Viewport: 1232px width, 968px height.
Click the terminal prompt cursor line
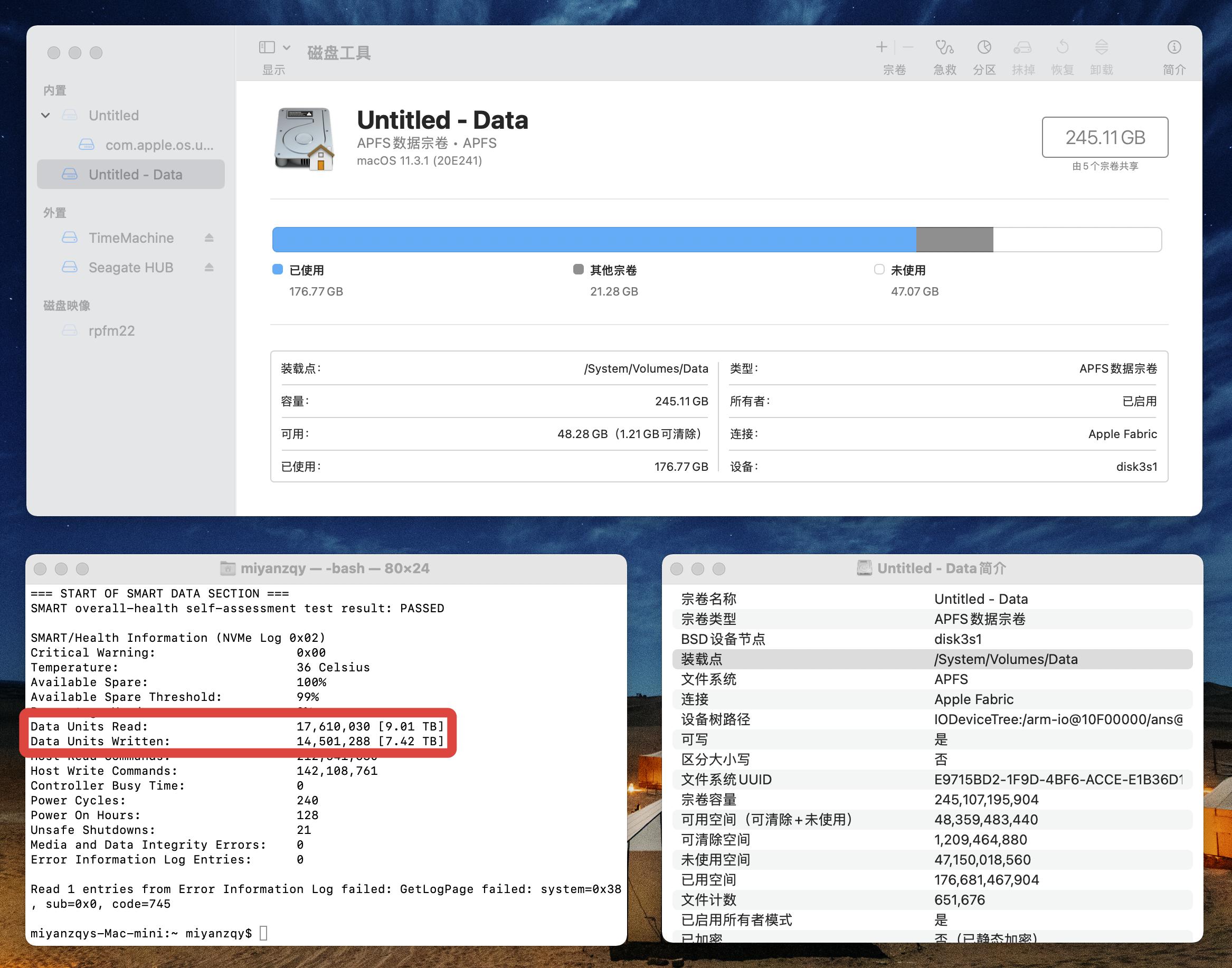click(x=262, y=933)
